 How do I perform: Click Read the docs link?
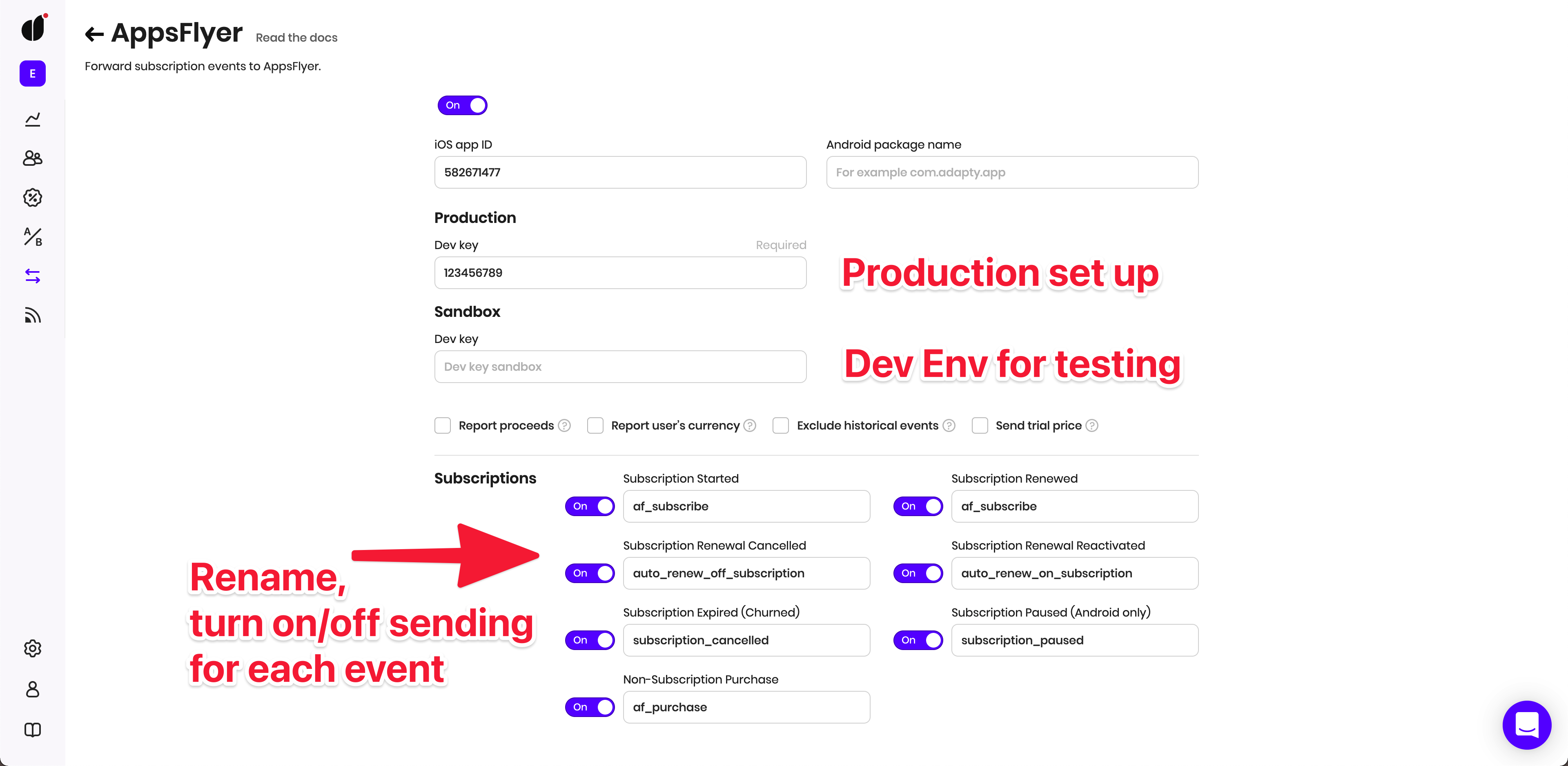297,37
